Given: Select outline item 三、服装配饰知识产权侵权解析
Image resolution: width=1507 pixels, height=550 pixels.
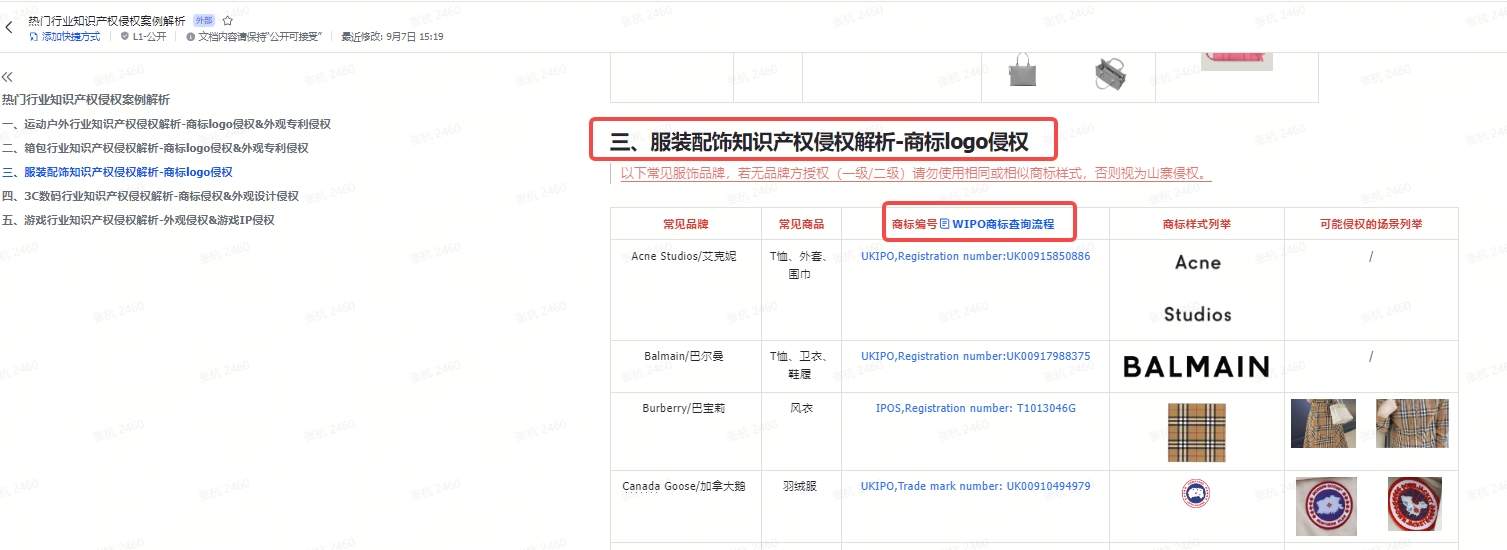Looking at the screenshot, I should [117, 172].
